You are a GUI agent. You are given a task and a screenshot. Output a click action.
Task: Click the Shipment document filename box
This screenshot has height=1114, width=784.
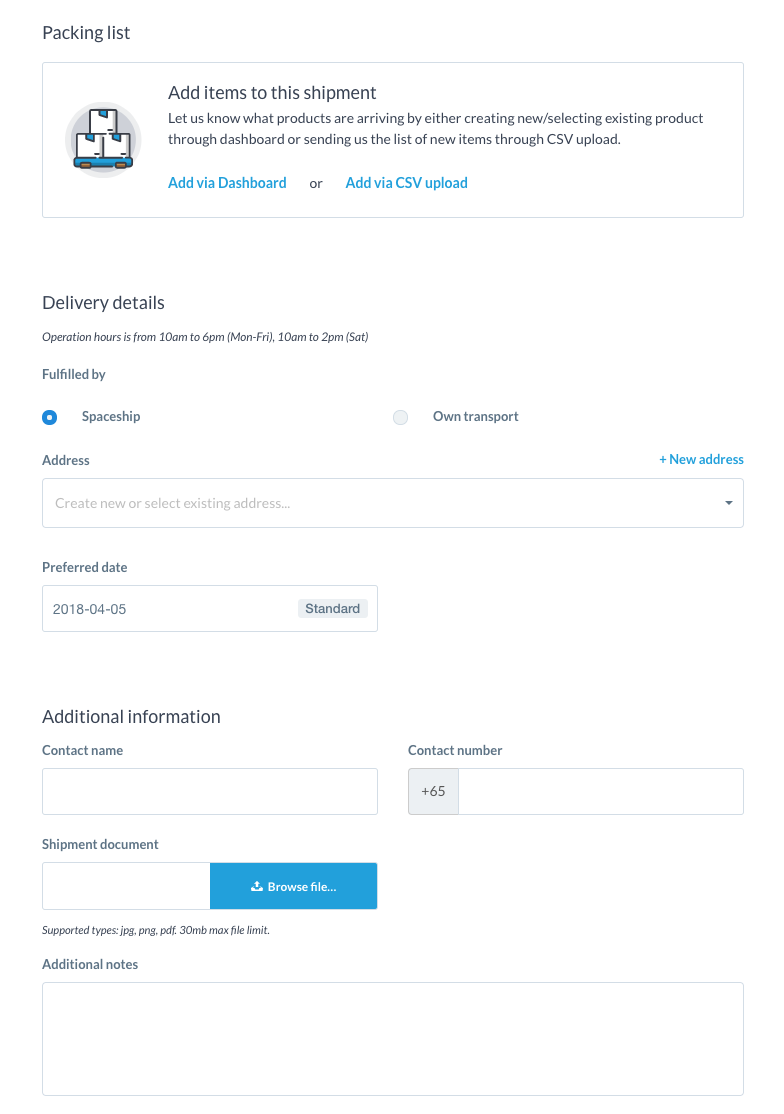(x=126, y=886)
